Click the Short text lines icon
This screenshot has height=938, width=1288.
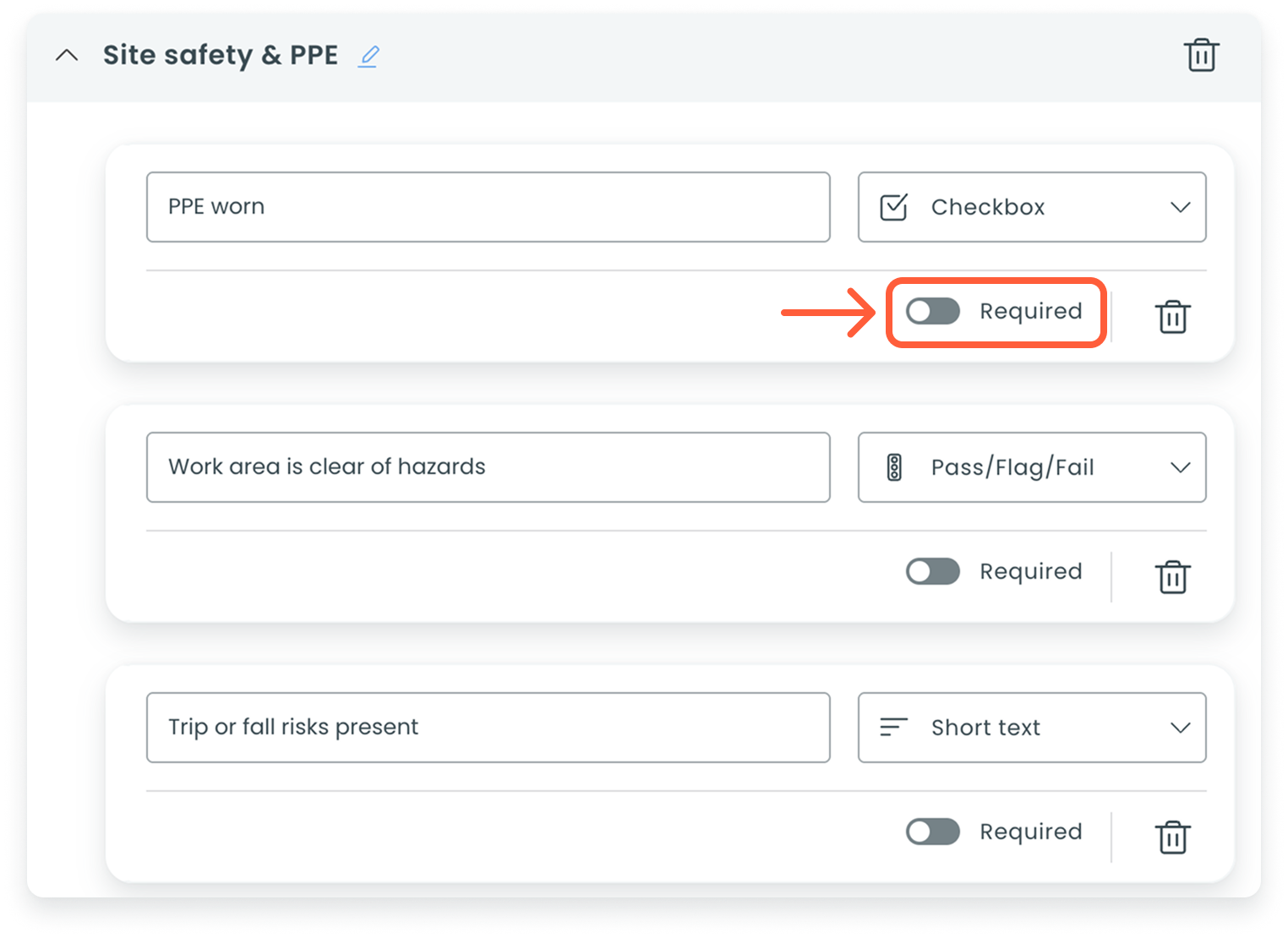point(893,728)
